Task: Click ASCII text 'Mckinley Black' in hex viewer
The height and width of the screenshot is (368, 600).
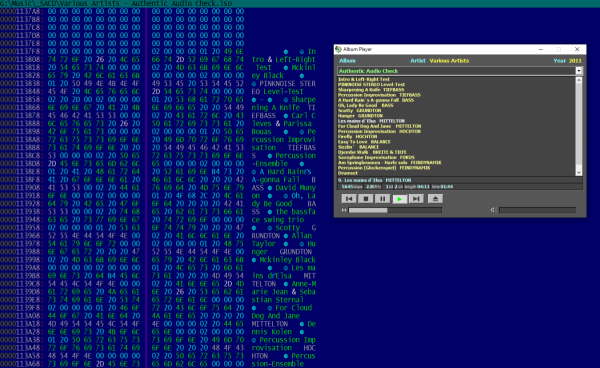Action: (x=287, y=260)
